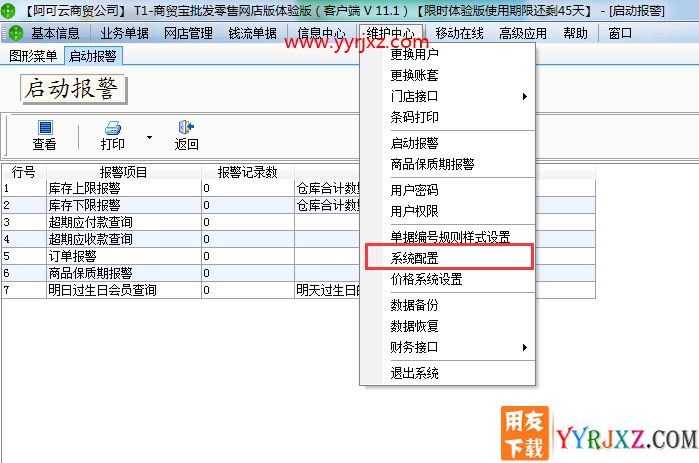Switch to the 启动报警 tab
The height and width of the screenshot is (463, 699).
pyautogui.click(x=93, y=56)
